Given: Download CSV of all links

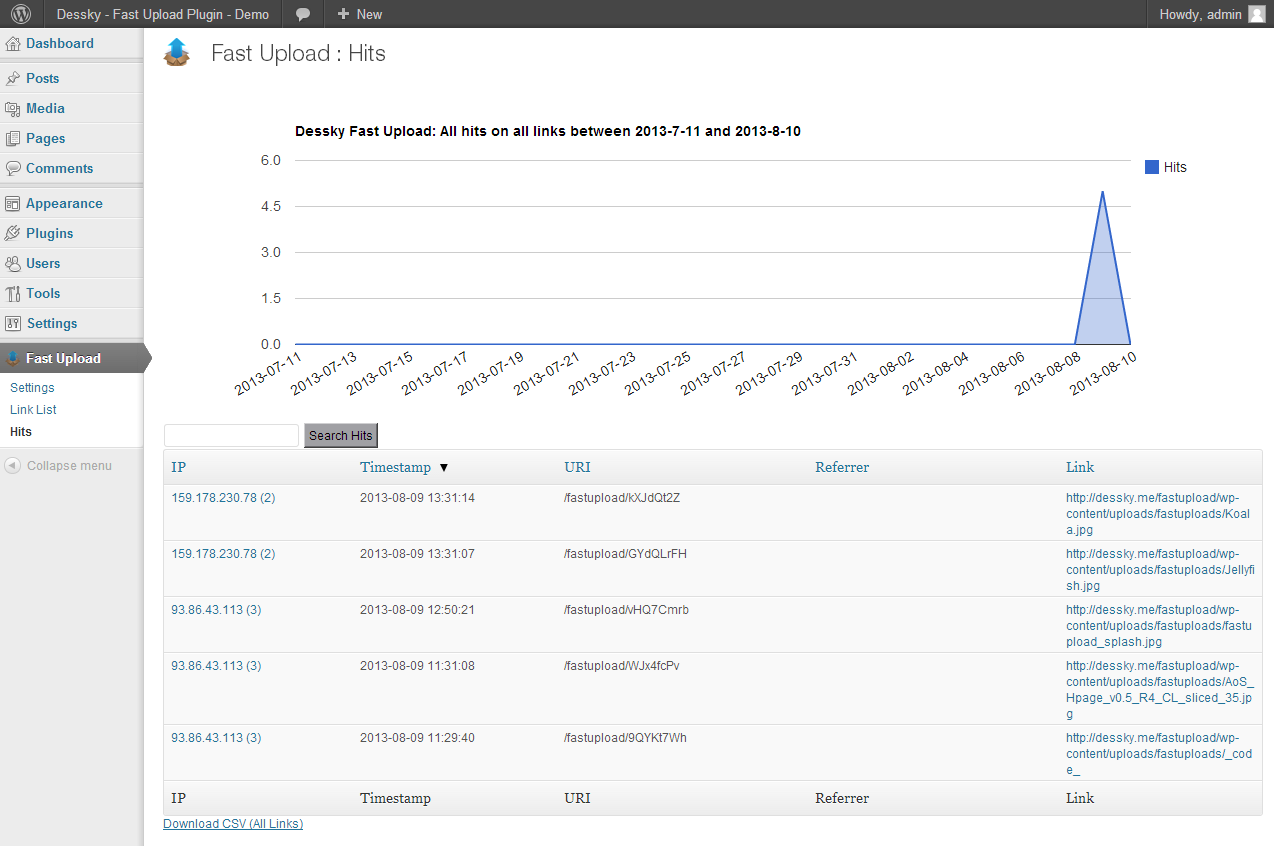Looking at the screenshot, I should pyautogui.click(x=233, y=824).
